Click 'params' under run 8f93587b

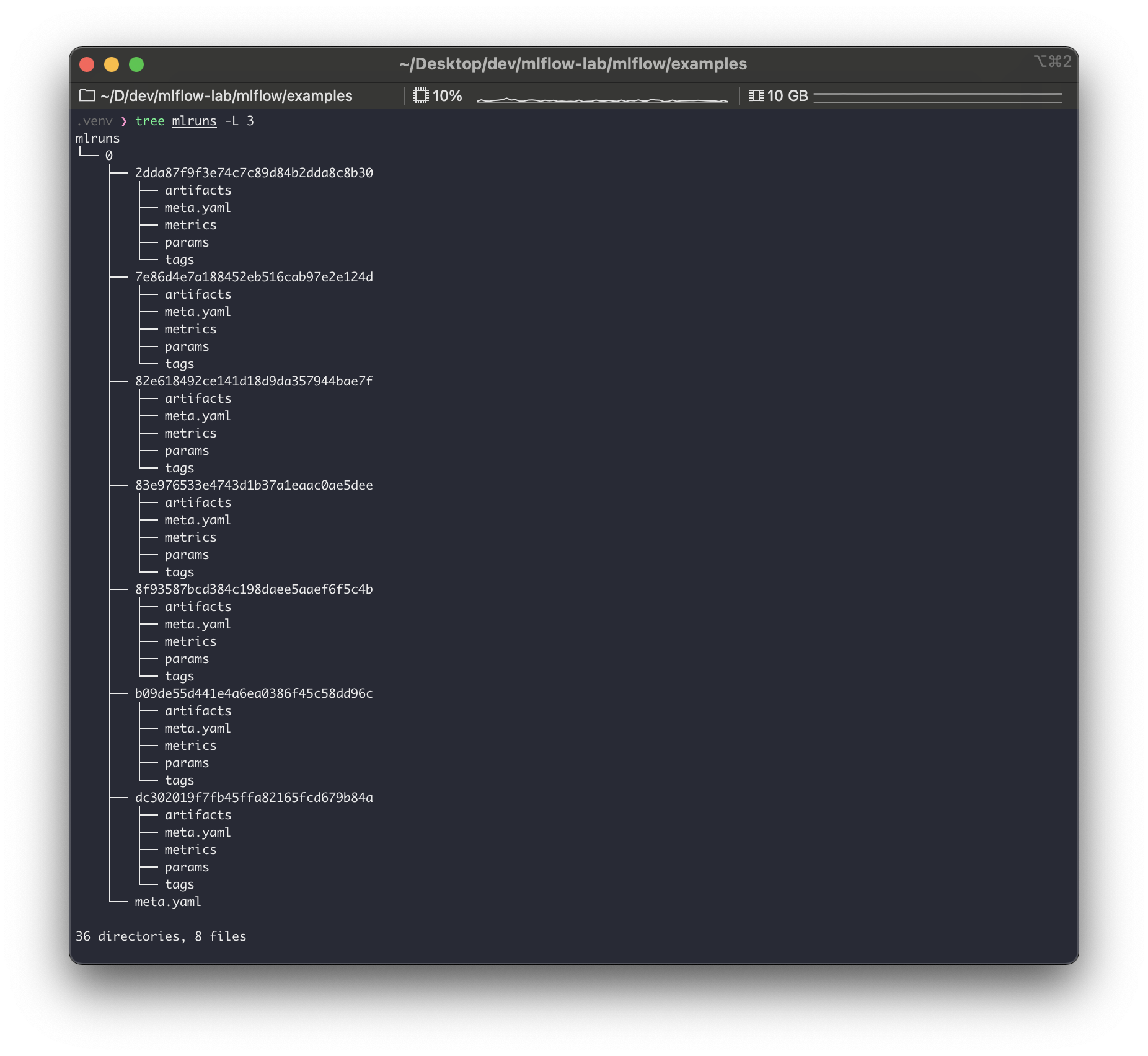[x=187, y=659]
